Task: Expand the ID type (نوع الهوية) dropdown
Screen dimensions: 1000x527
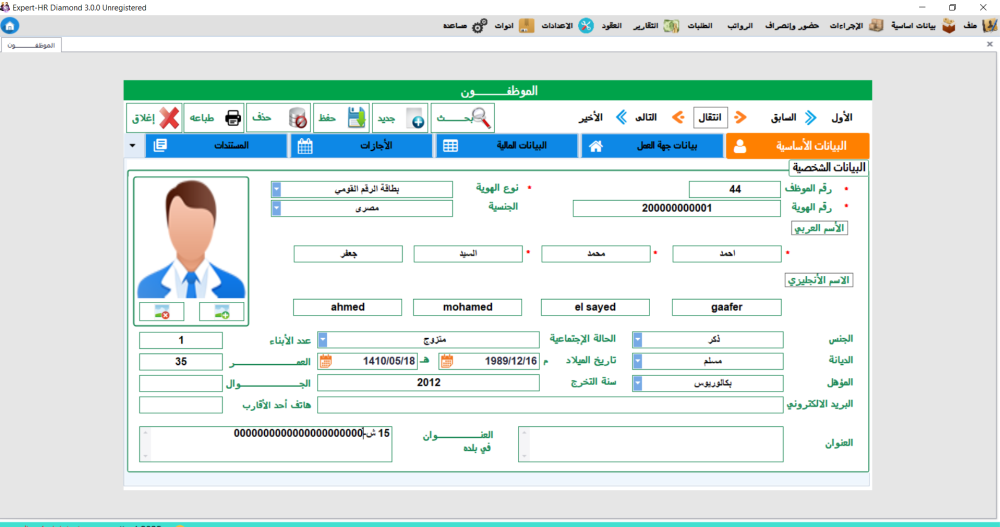Action: 277,188
